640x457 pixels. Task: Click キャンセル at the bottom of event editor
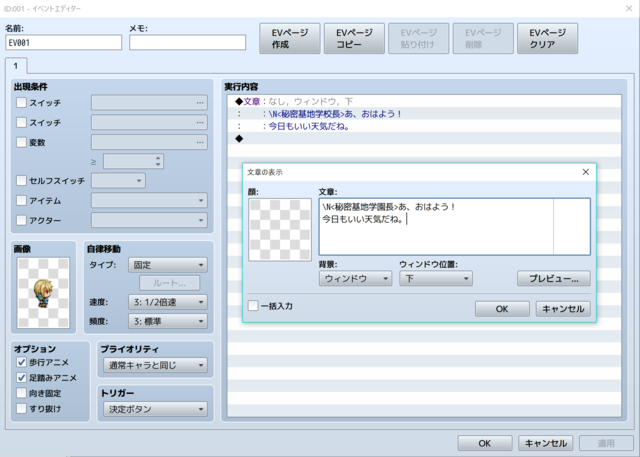pyautogui.click(x=546, y=443)
